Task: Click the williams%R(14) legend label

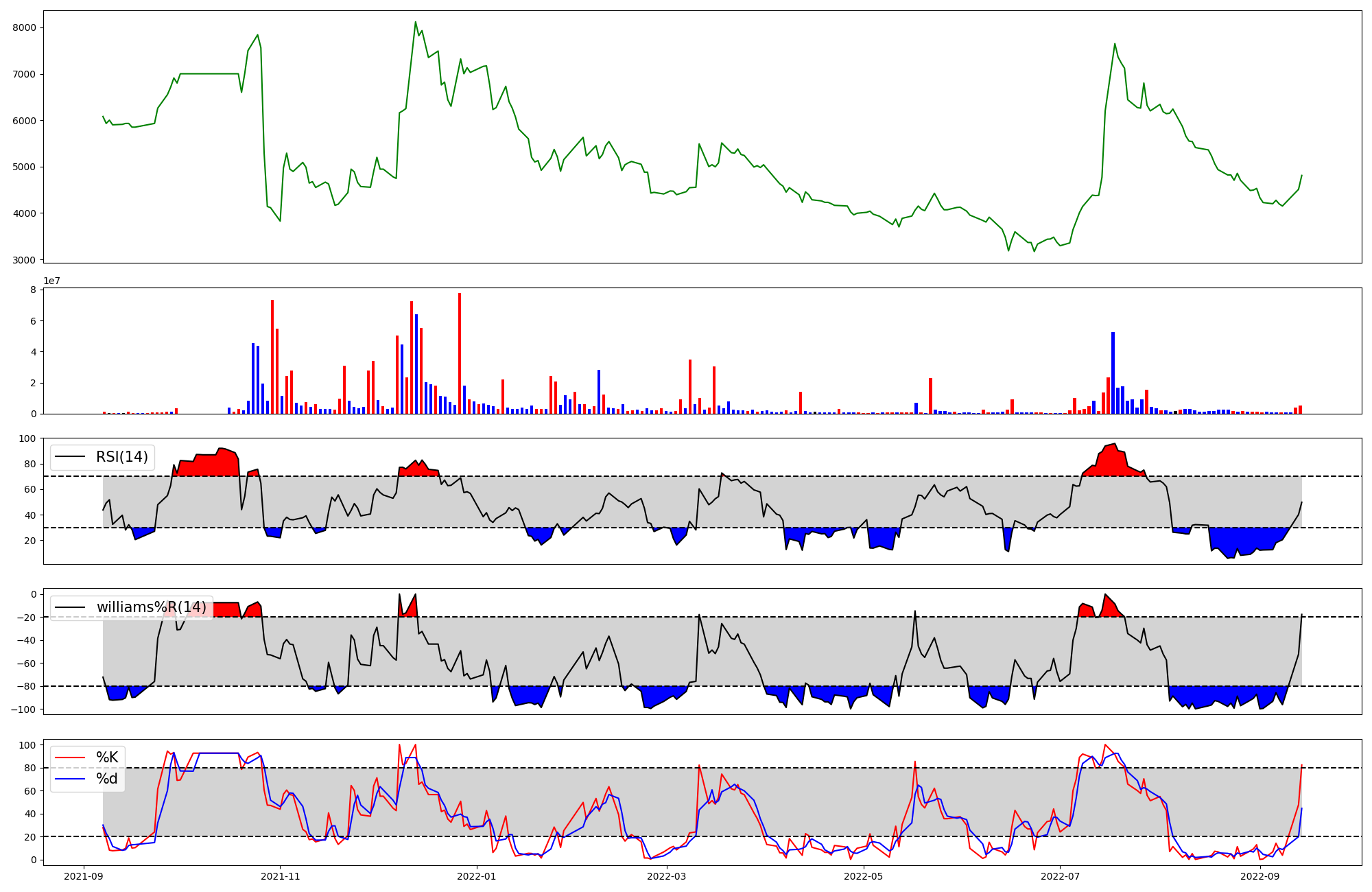Action: pos(151,607)
